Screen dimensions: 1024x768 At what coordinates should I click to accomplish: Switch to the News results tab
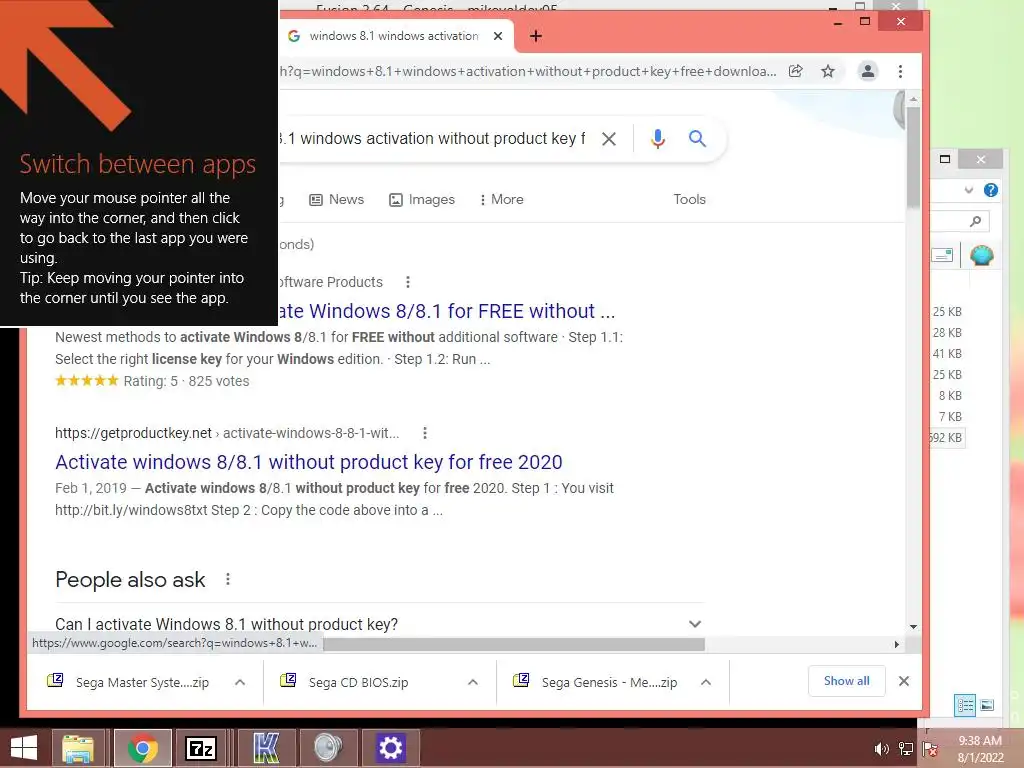coord(337,199)
